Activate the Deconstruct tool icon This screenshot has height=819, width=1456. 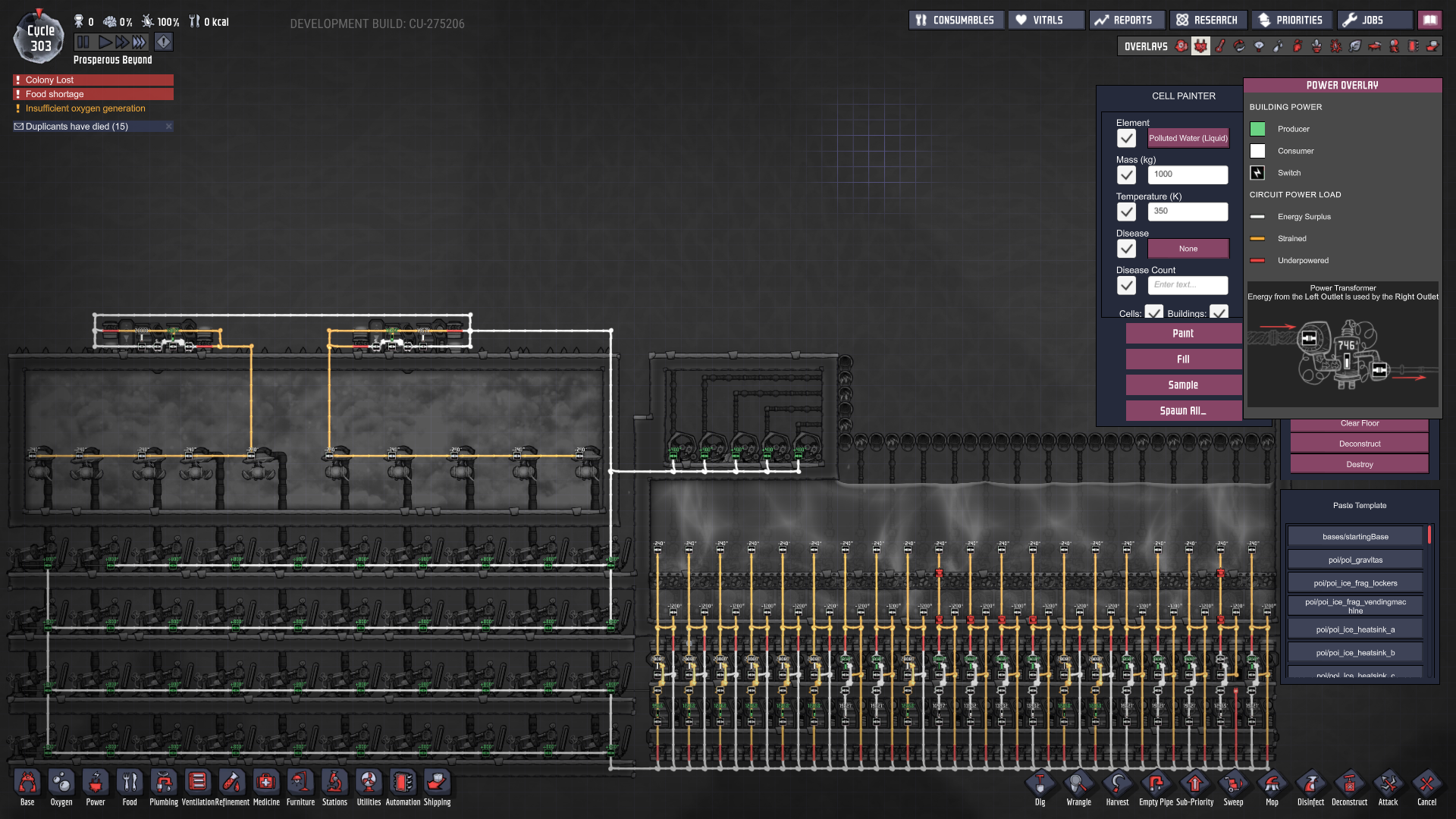click(x=1349, y=784)
